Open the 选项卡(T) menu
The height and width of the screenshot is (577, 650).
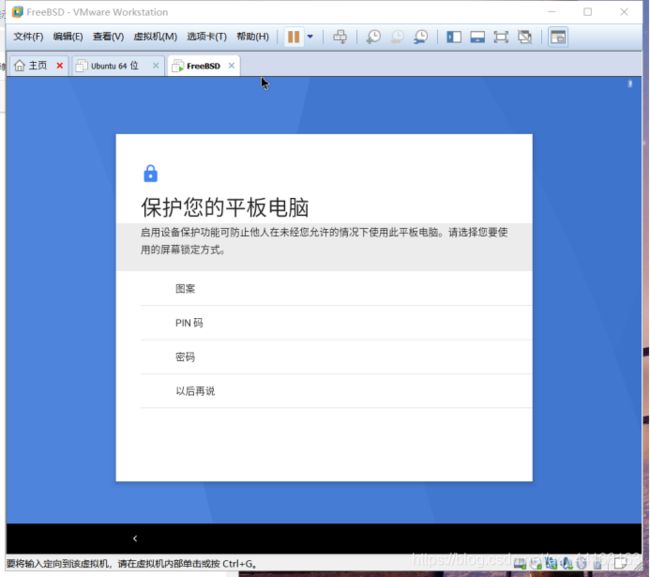207,37
